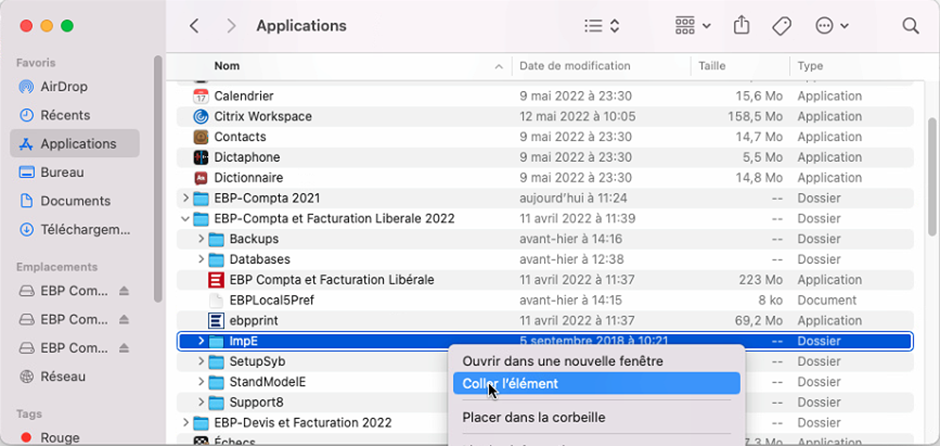This screenshot has width=940, height=446.
Task: Expand the Support8 folder
Action: tap(201, 402)
